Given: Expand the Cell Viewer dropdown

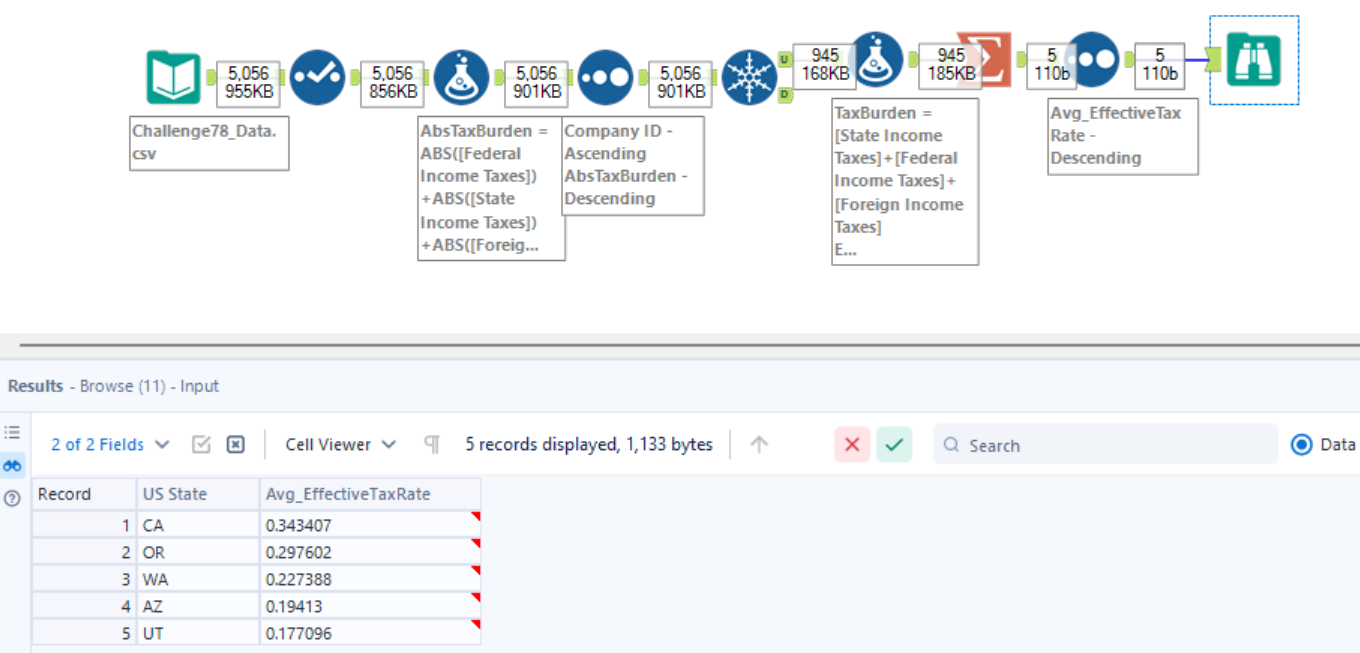Looking at the screenshot, I should click(340, 445).
